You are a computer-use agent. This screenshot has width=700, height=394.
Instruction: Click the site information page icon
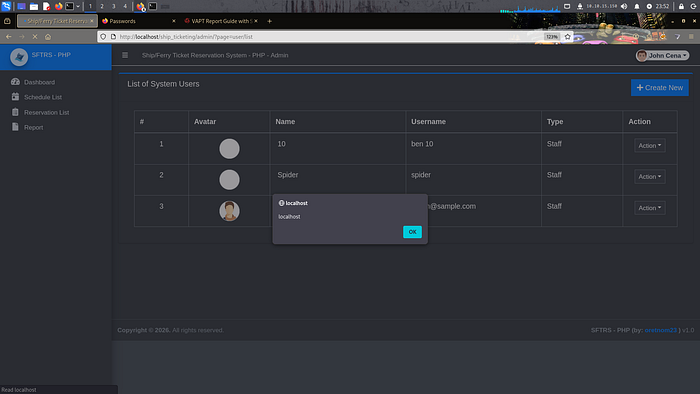[113, 37]
